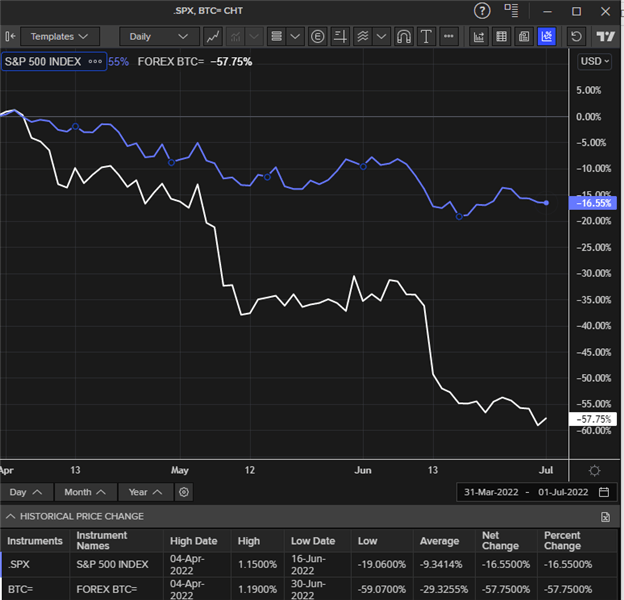Open the three-dot more tools menu
Image resolution: width=624 pixels, height=600 pixels.
pyautogui.click(x=448, y=37)
